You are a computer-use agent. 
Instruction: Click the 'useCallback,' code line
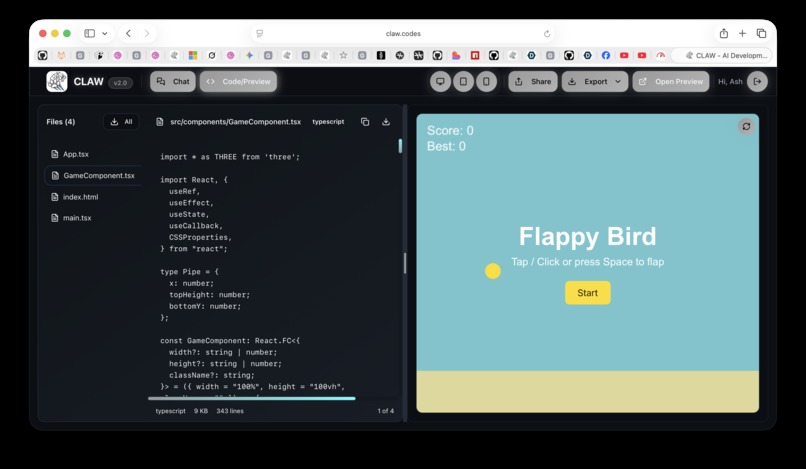tap(196, 226)
